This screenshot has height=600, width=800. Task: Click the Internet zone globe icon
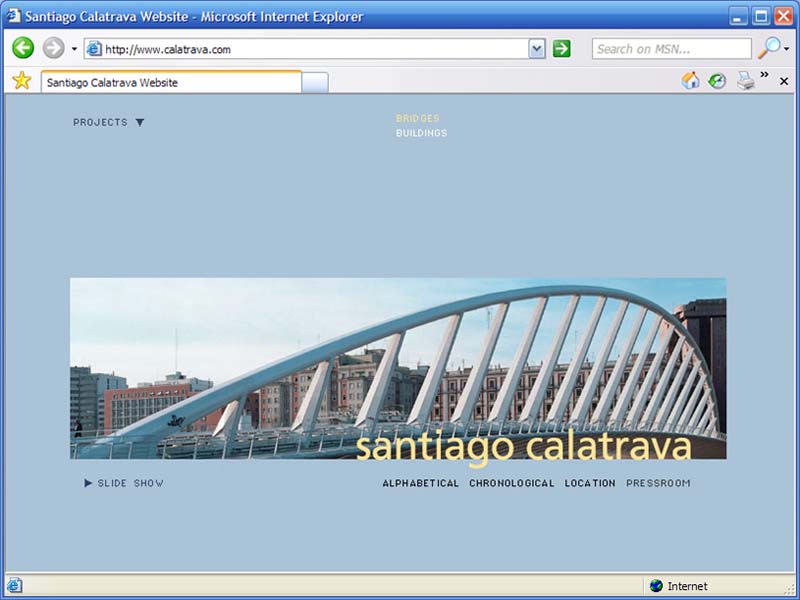coord(656,586)
